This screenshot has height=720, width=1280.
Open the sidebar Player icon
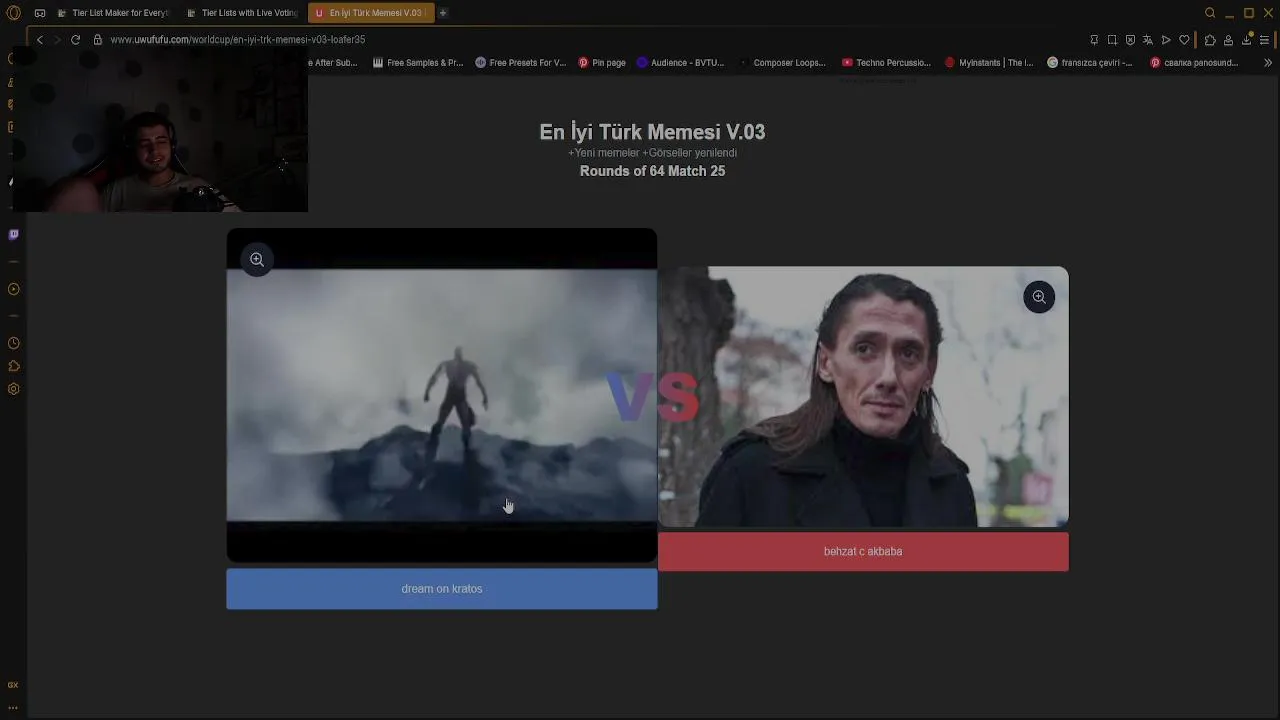[x=13, y=289]
